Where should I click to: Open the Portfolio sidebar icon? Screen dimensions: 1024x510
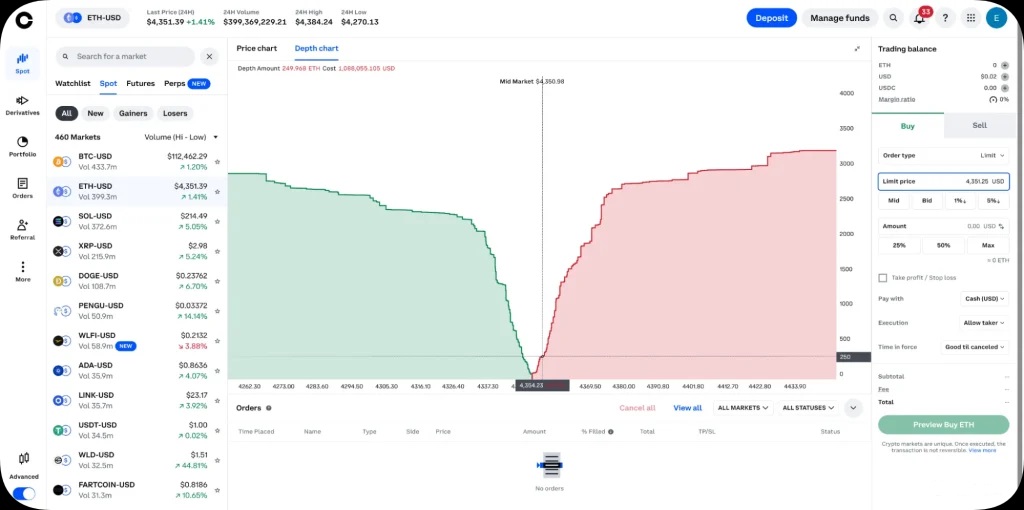[x=22, y=146]
